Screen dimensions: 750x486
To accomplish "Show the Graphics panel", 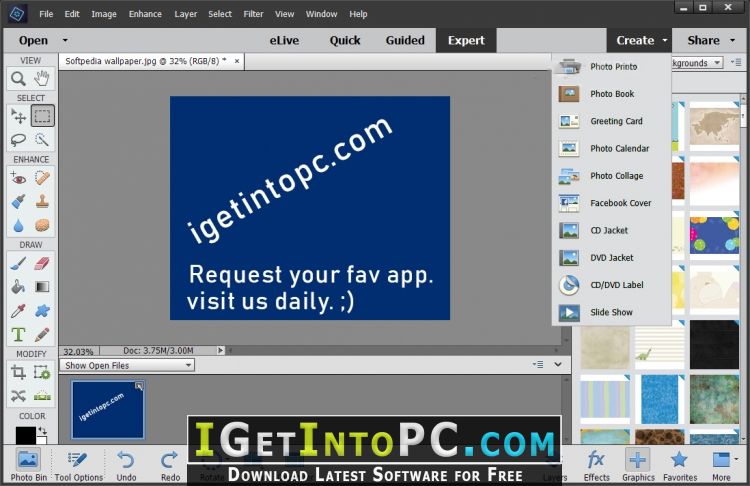I will click(638, 465).
